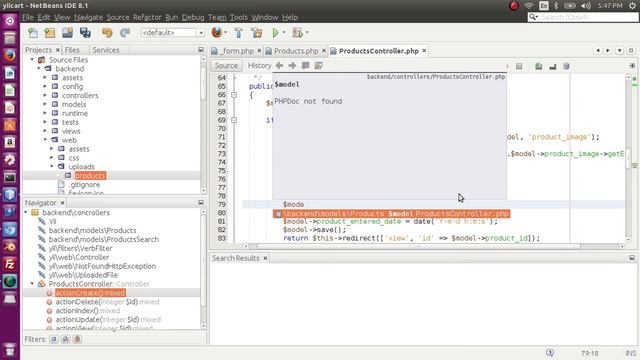This screenshot has width=640, height=360.
Task: Click the editor vertical scrollbar
Action: 629,158
